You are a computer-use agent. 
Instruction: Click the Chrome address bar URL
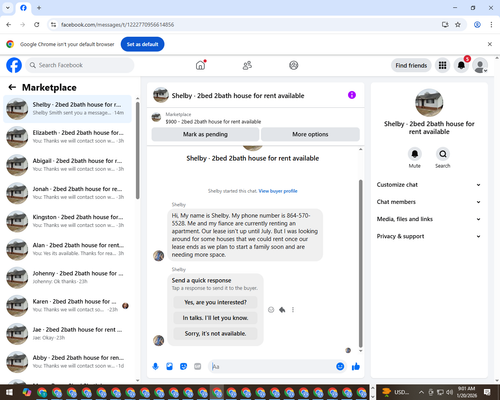117,25
